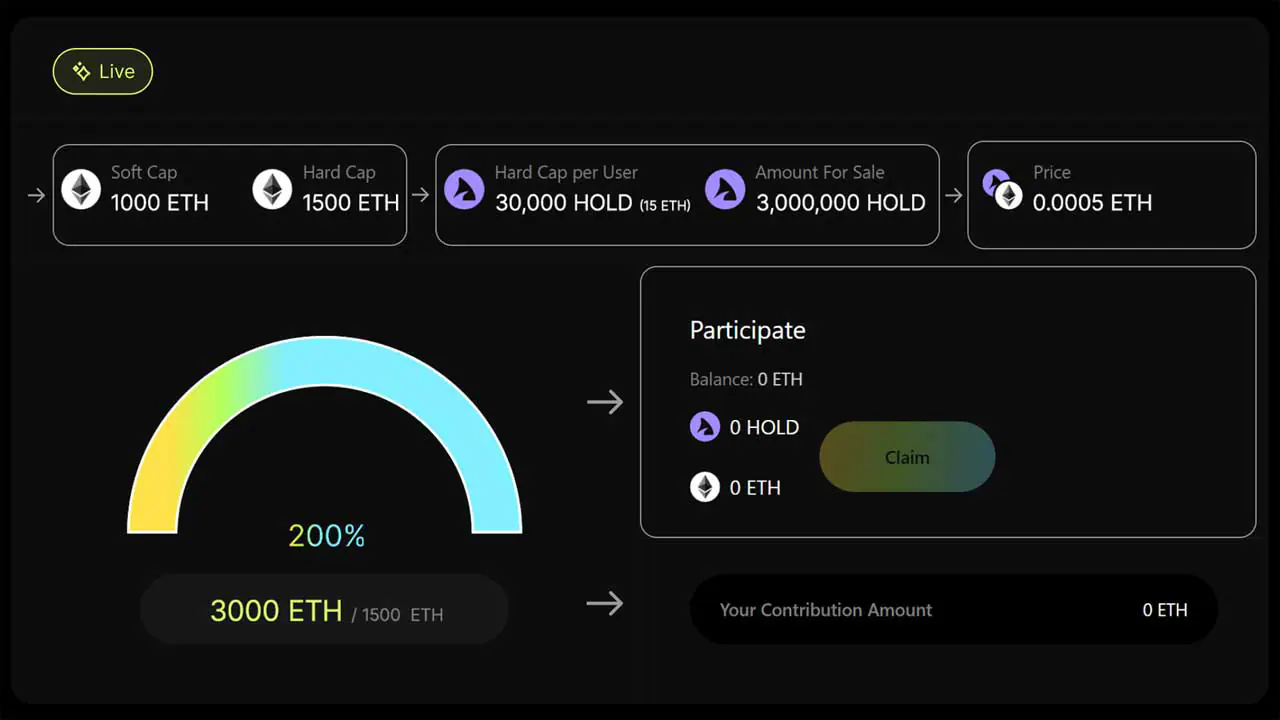This screenshot has width=1280, height=720.
Task: Click the Ethereum icon next to Hard Cap
Action: pos(271,189)
